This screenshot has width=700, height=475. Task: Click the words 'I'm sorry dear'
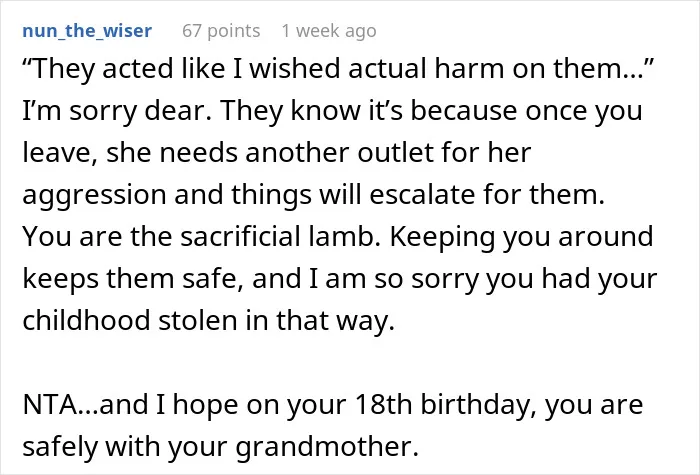[x=117, y=111]
